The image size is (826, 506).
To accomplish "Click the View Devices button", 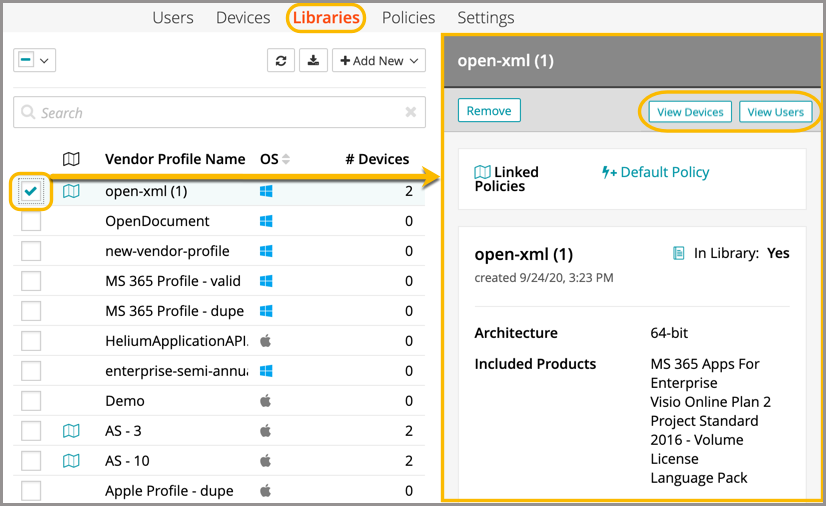I will (x=690, y=112).
